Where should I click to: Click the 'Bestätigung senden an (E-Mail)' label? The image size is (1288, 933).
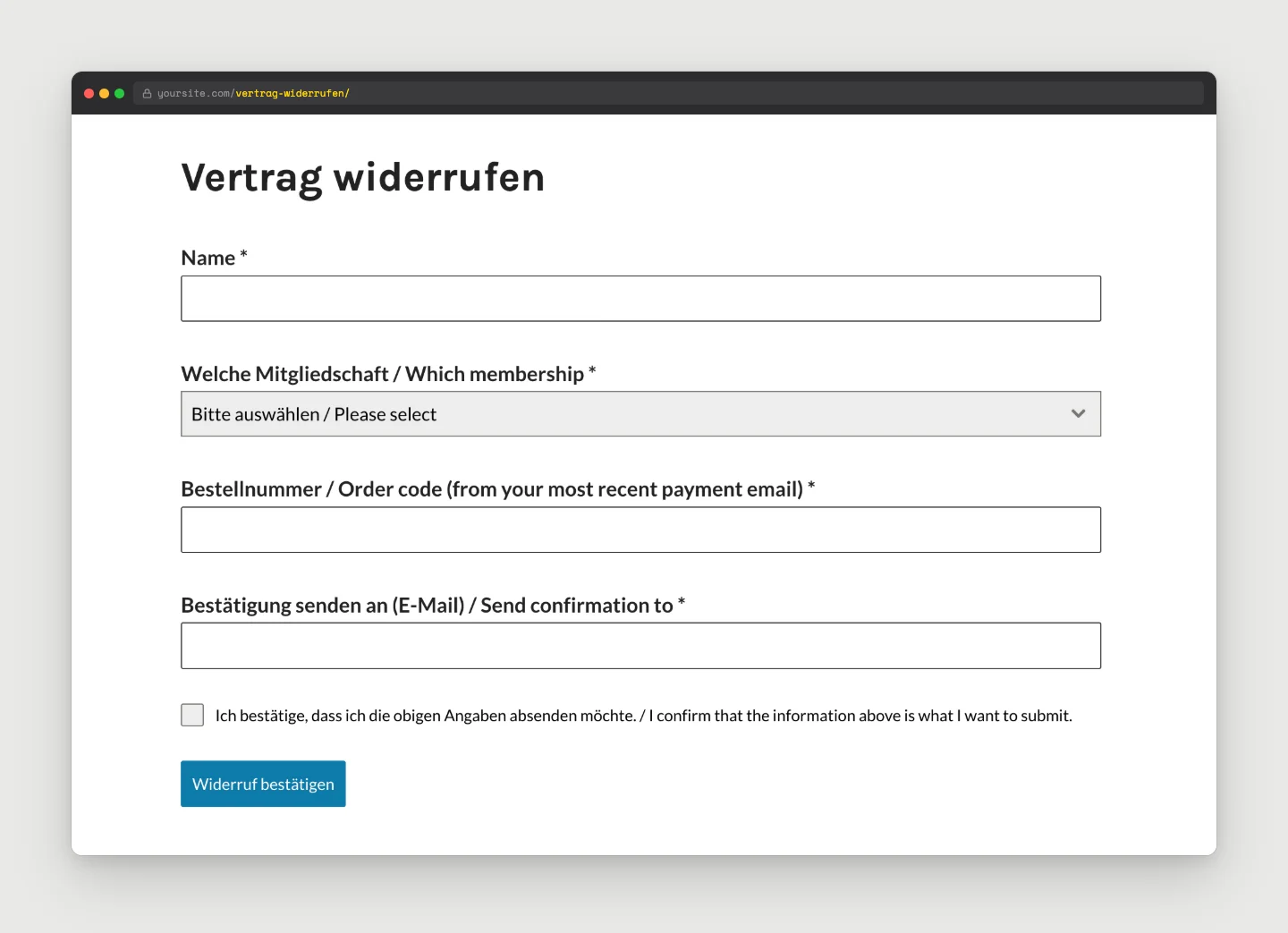coord(433,606)
